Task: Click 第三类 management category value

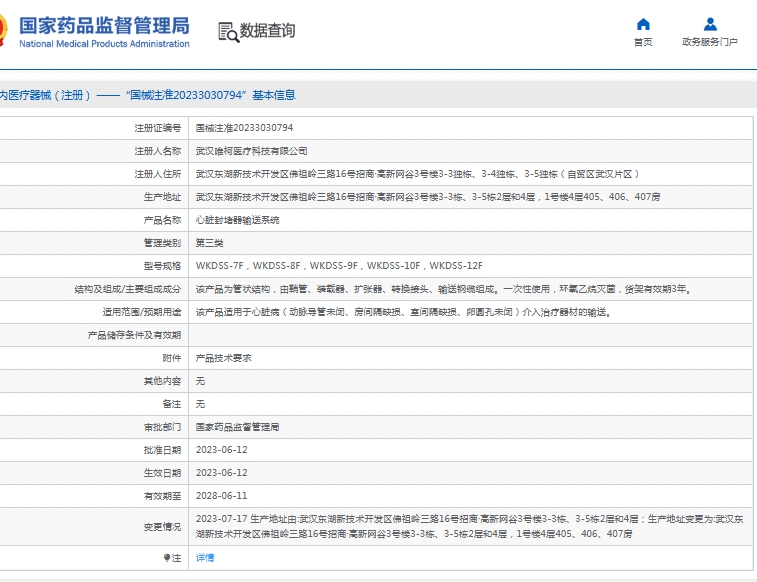Action: click(210, 243)
